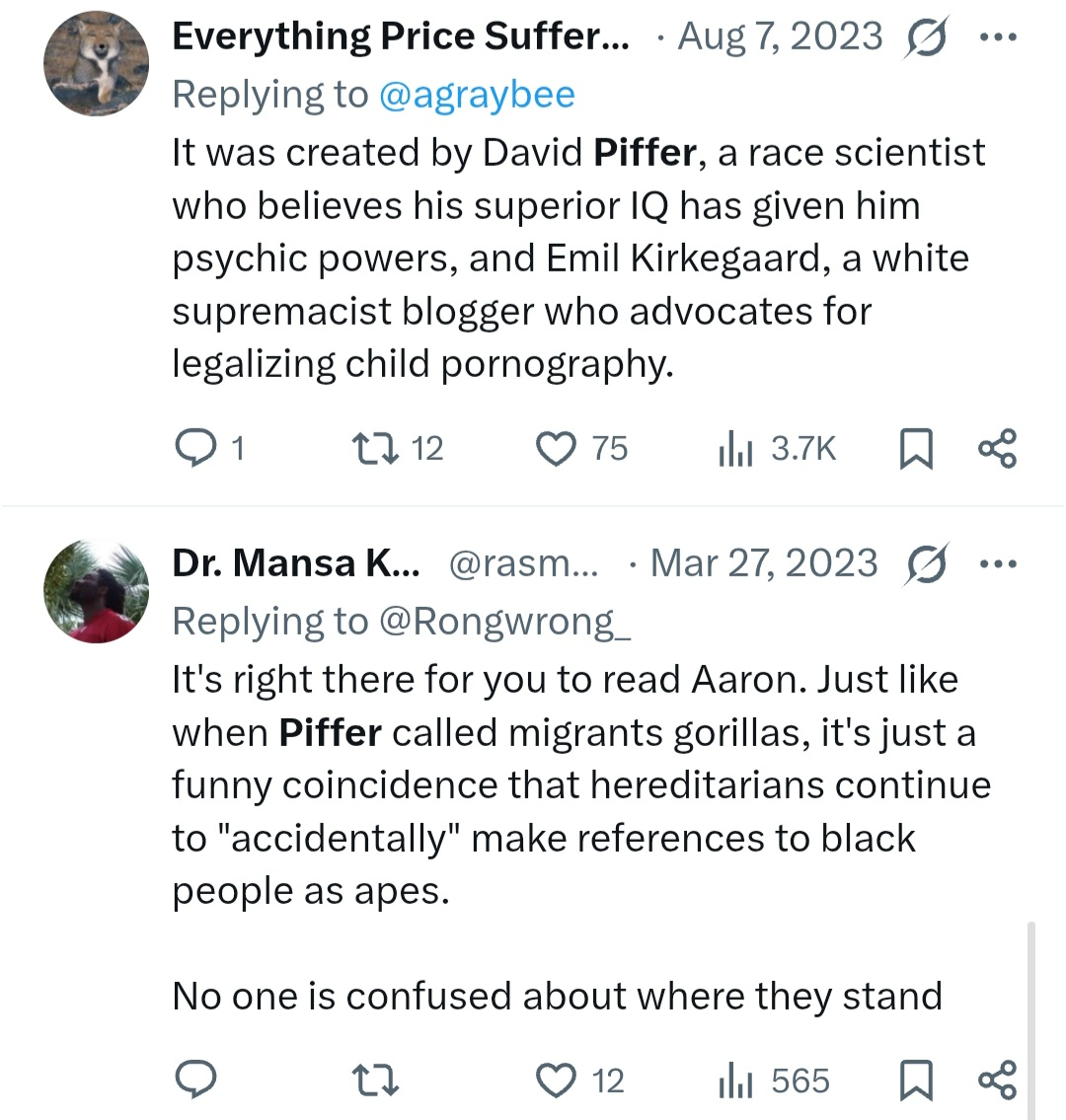1066x1120 pixels.
Task: Reply to the David Piffer tweet
Action: 195,449
